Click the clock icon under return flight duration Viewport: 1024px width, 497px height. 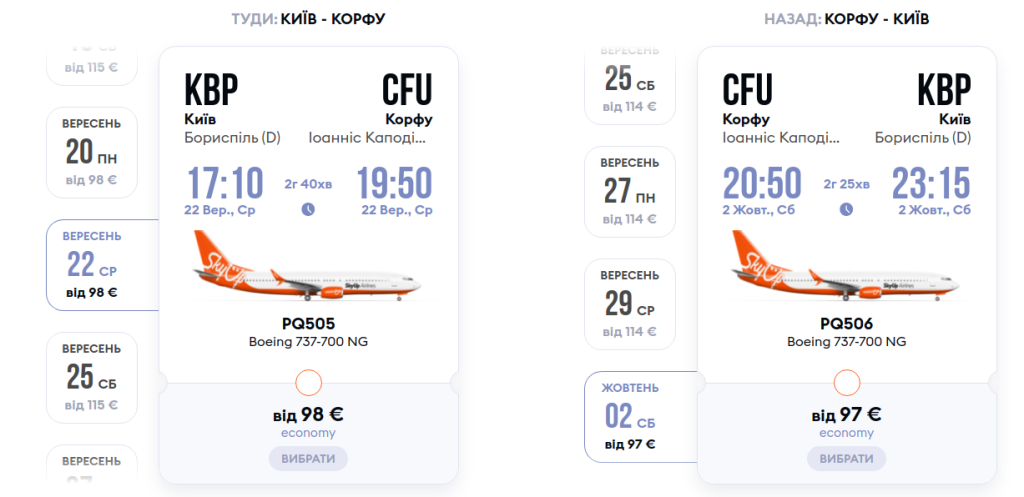[846, 209]
